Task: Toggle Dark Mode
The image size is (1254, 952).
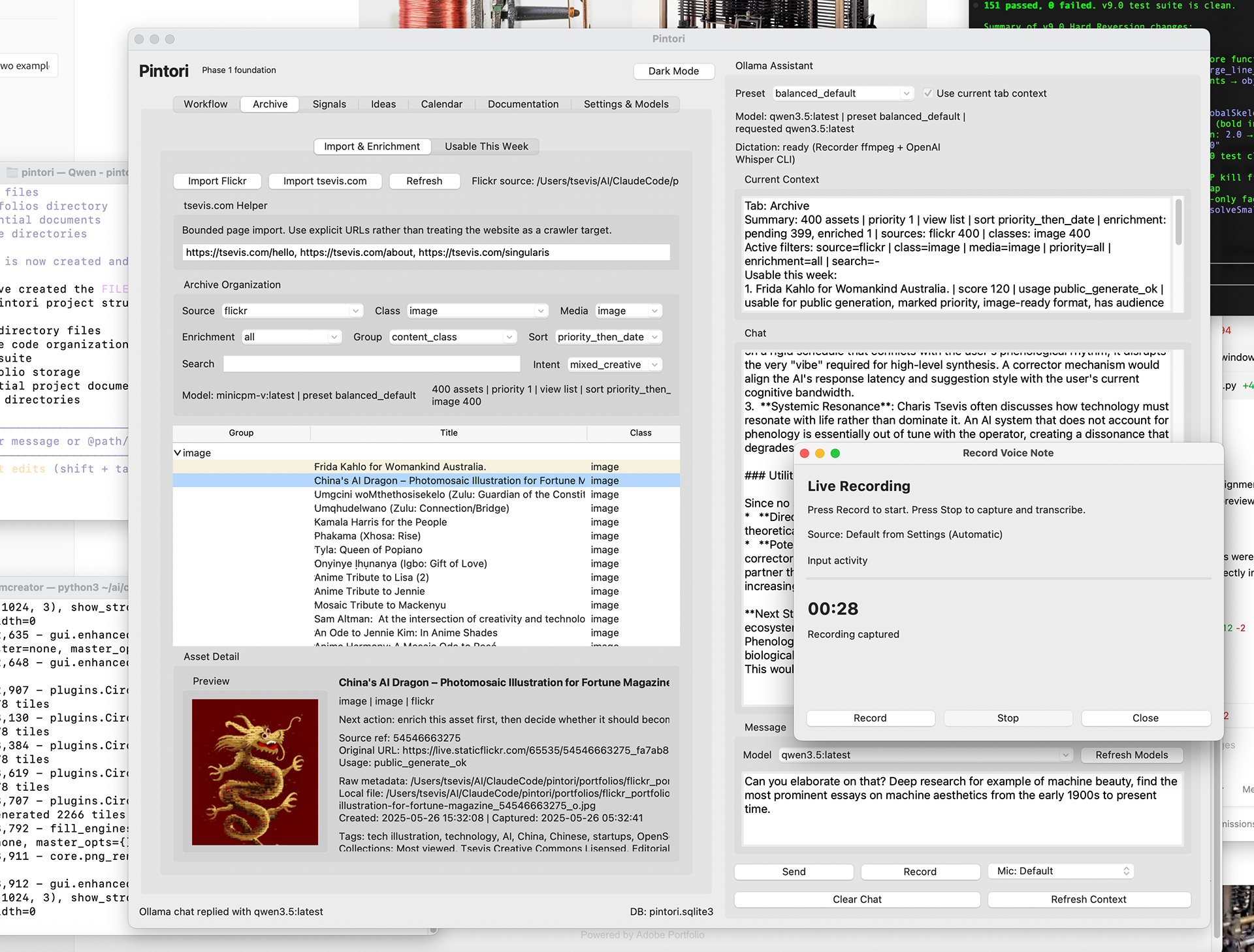Action: coord(673,71)
